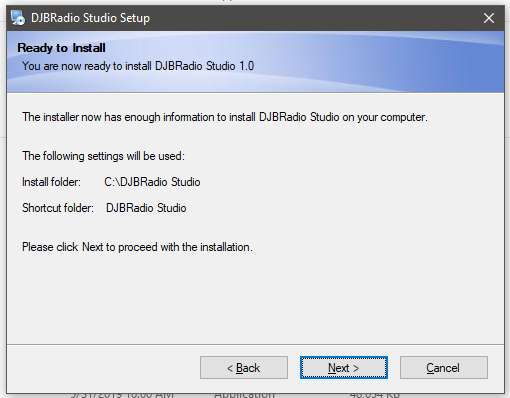Image resolution: width=510 pixels, height=398 pixels.
Task: Click empty gray area above the button row
Action: tap(255, 300)
